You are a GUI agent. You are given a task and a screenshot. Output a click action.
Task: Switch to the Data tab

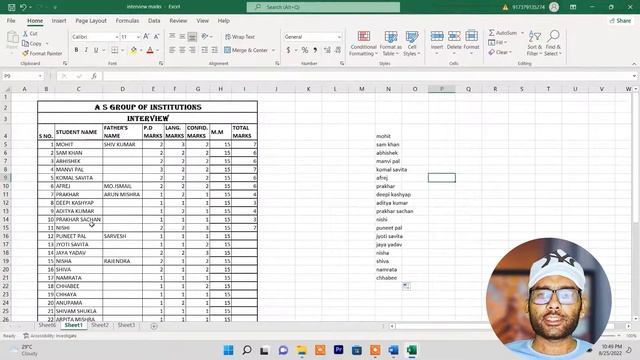[154, 20]
